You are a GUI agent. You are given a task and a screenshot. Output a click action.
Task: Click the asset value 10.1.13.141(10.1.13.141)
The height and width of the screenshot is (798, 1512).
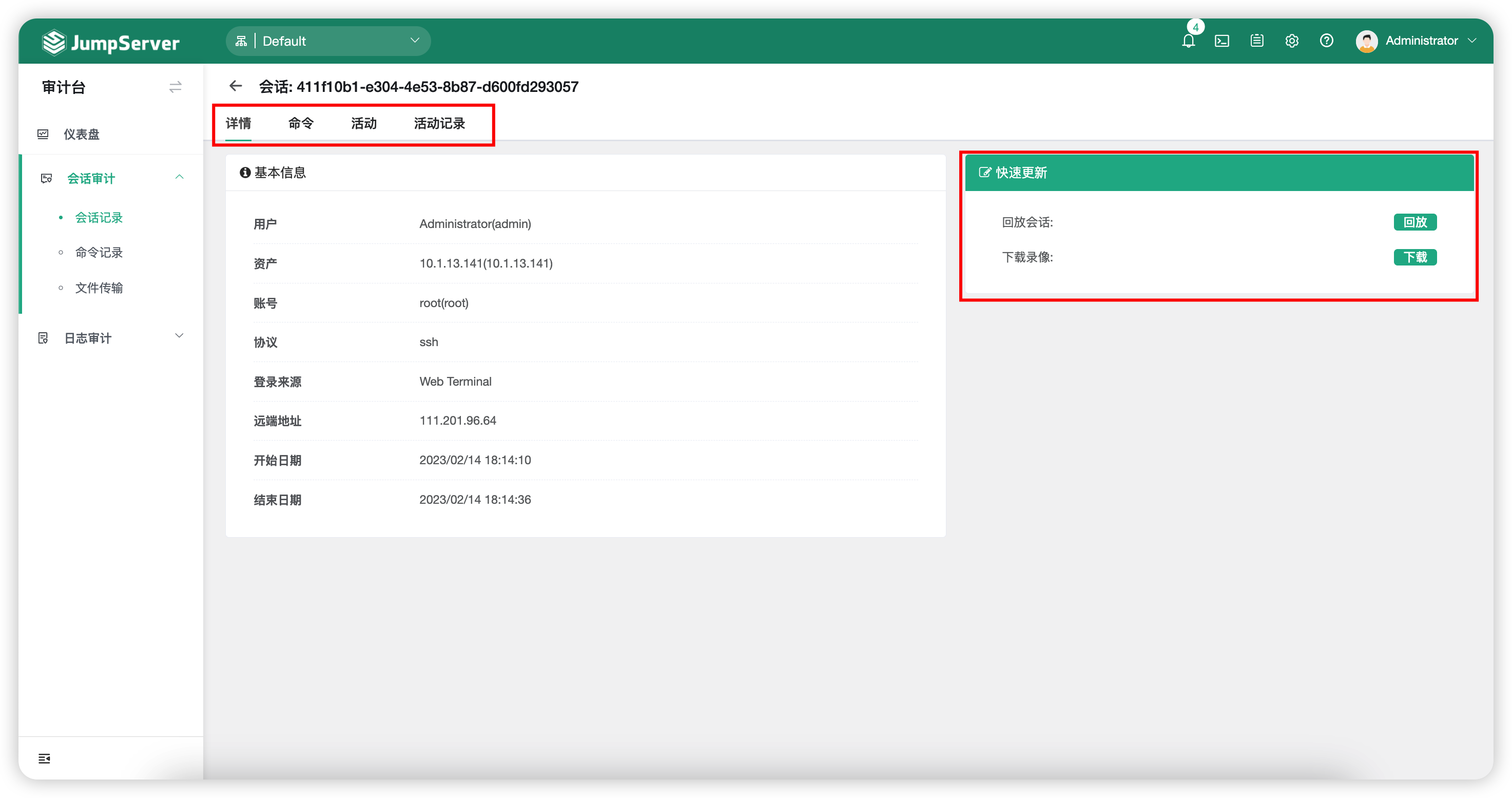pos(486,263)
